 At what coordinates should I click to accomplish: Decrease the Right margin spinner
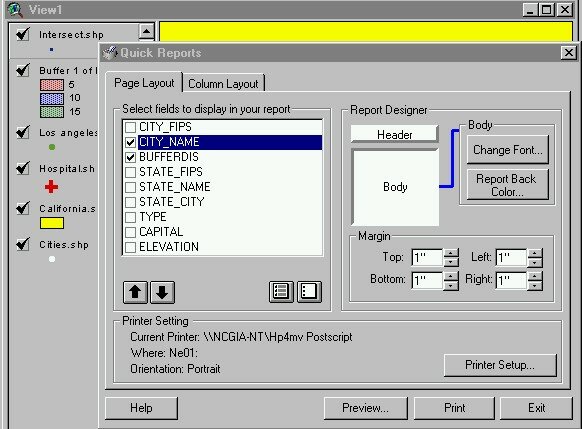coord(535,285)
